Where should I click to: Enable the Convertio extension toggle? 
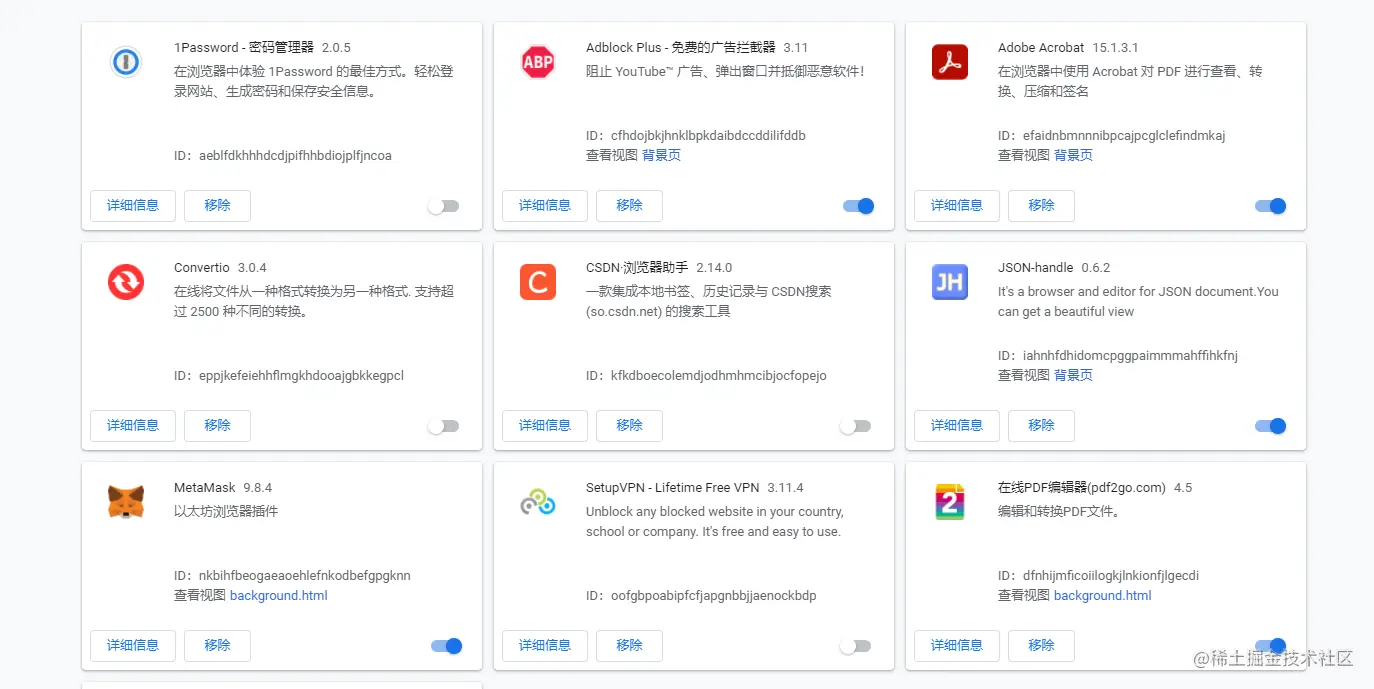443,426
